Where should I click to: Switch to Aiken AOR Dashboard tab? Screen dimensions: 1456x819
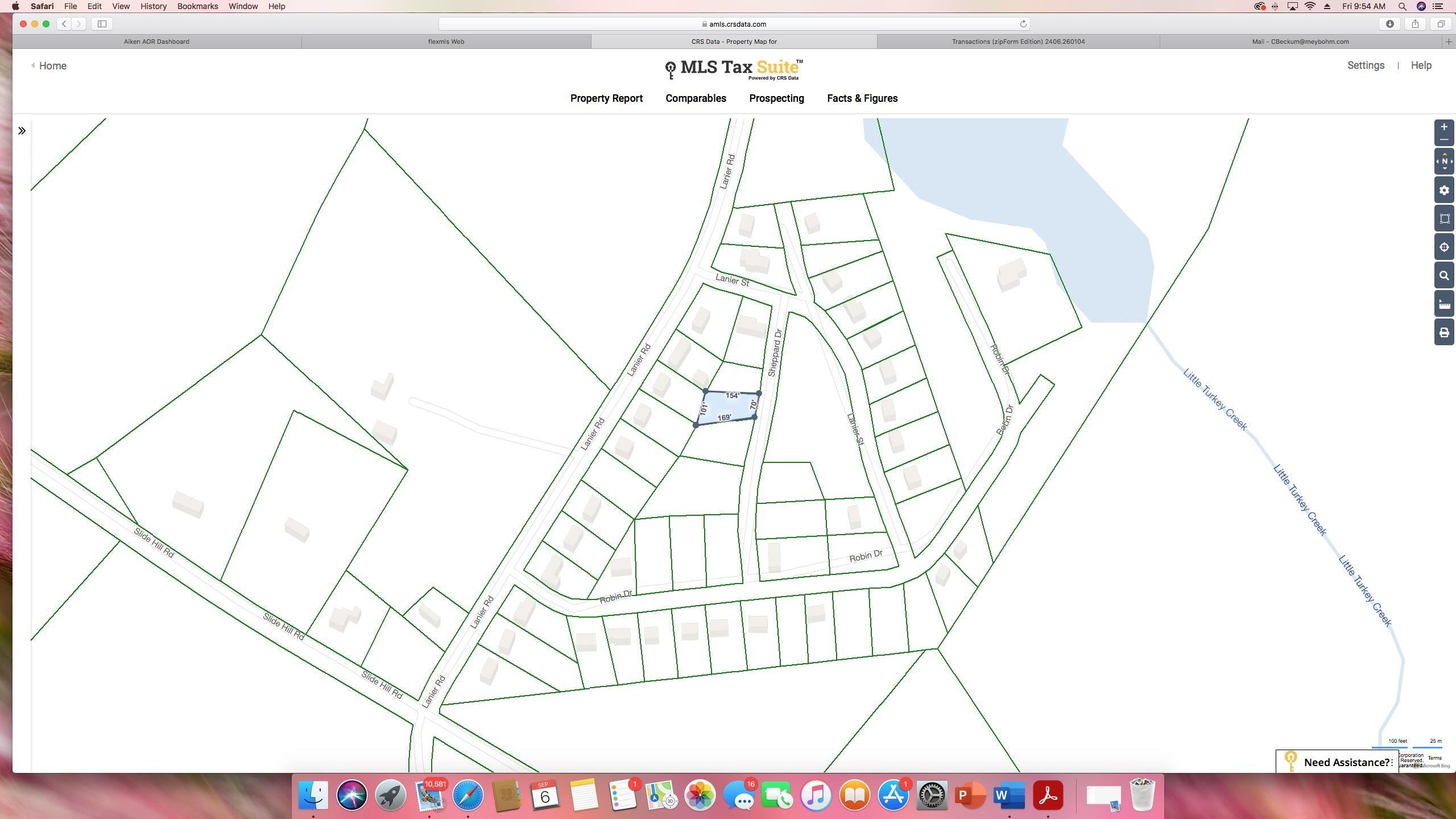pyautogui.click(x=156, y=42)
